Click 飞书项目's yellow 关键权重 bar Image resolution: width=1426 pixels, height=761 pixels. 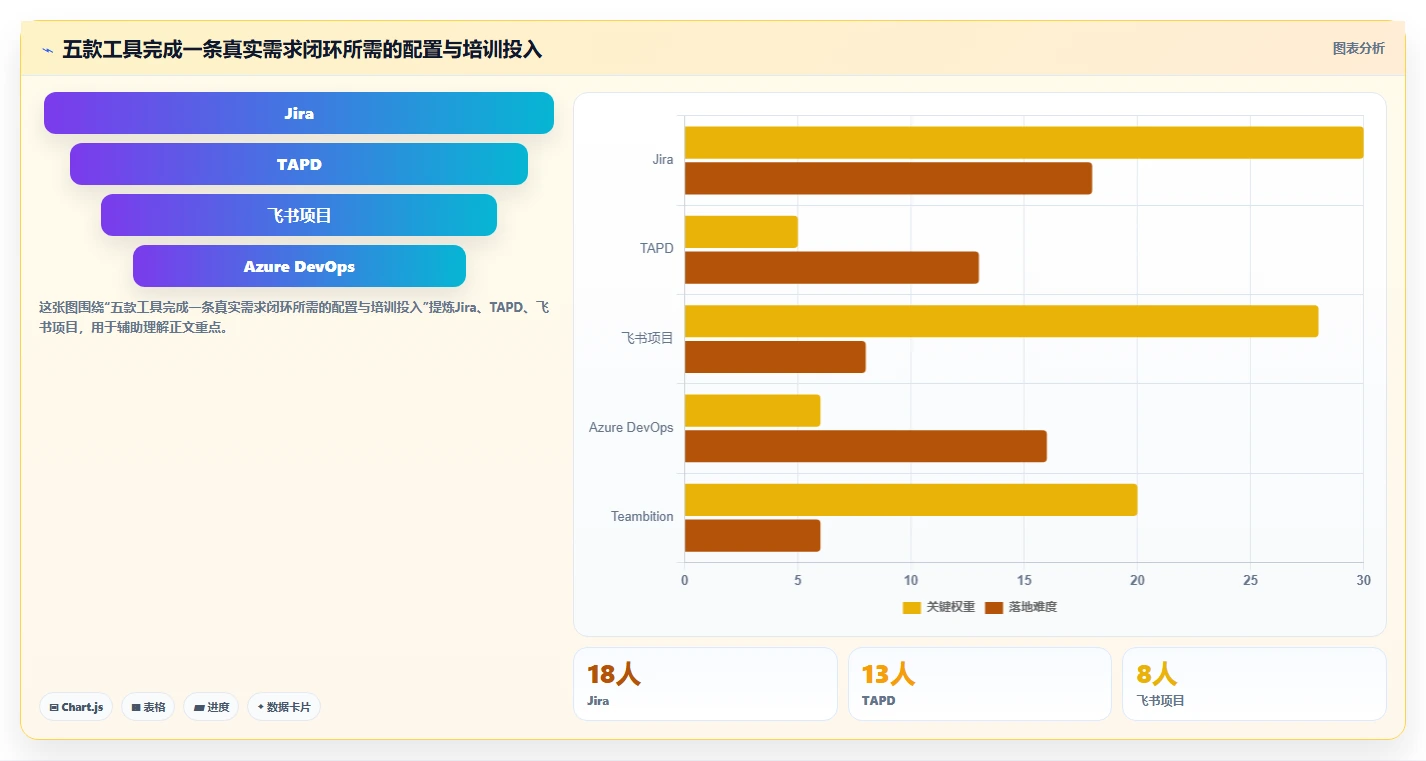pos(1001,321)
